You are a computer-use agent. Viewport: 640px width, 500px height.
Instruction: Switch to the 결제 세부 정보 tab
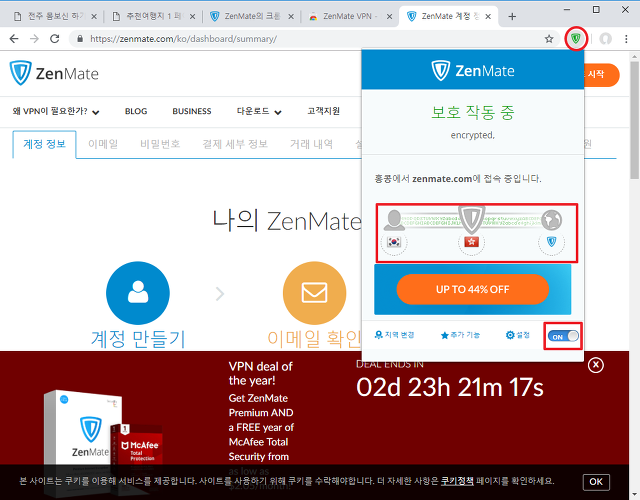[235, 144]
